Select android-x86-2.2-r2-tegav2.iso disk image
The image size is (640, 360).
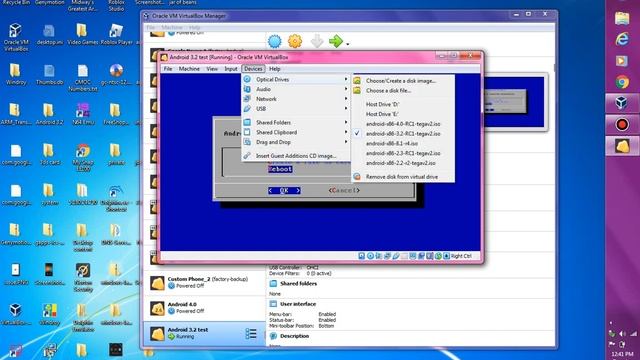tap(403, 163)
